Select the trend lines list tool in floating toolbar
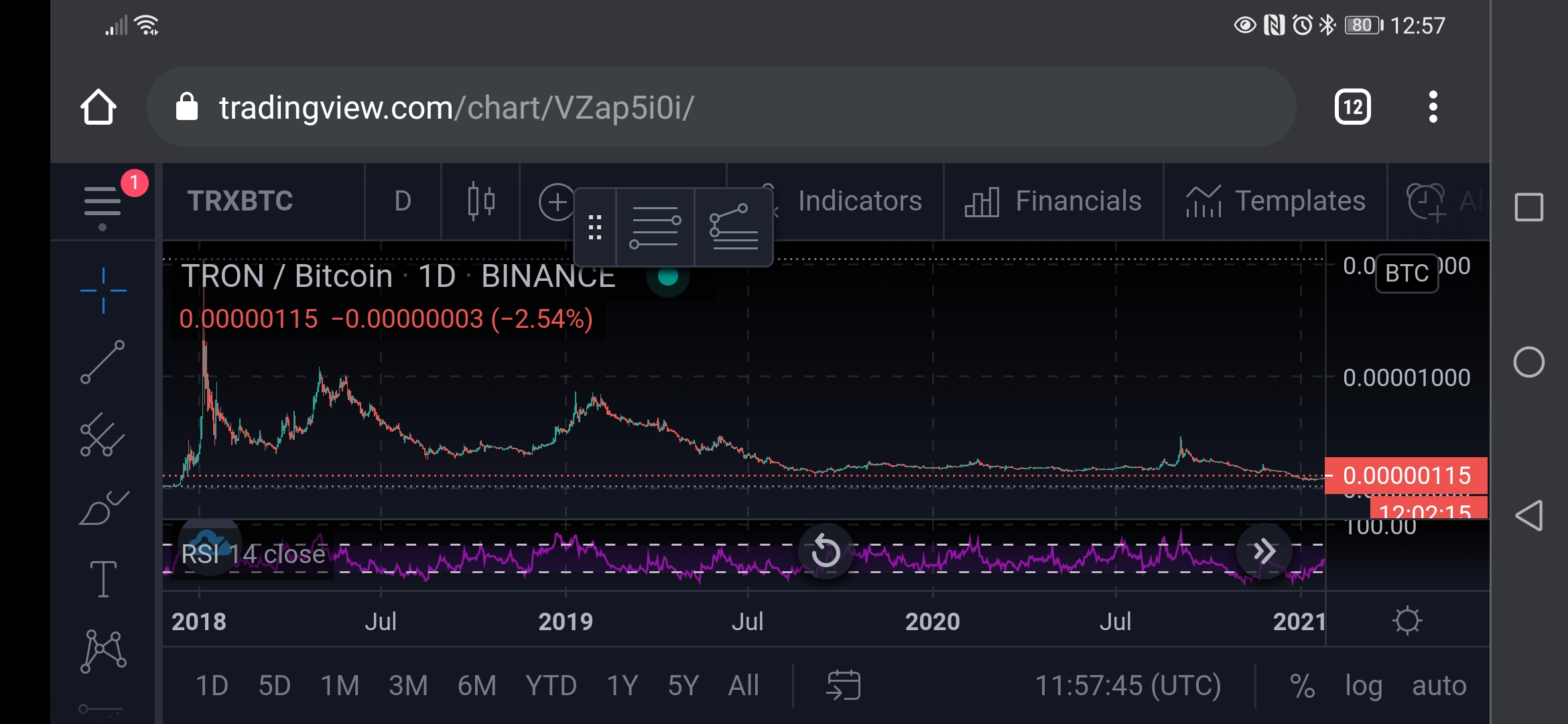The width and height of the screenshot is (1568, 724). [734, 228]
